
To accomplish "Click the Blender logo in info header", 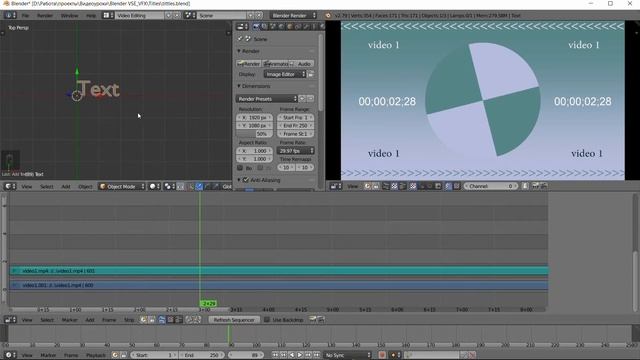I will pyautogui.click(x=328, y=16).
